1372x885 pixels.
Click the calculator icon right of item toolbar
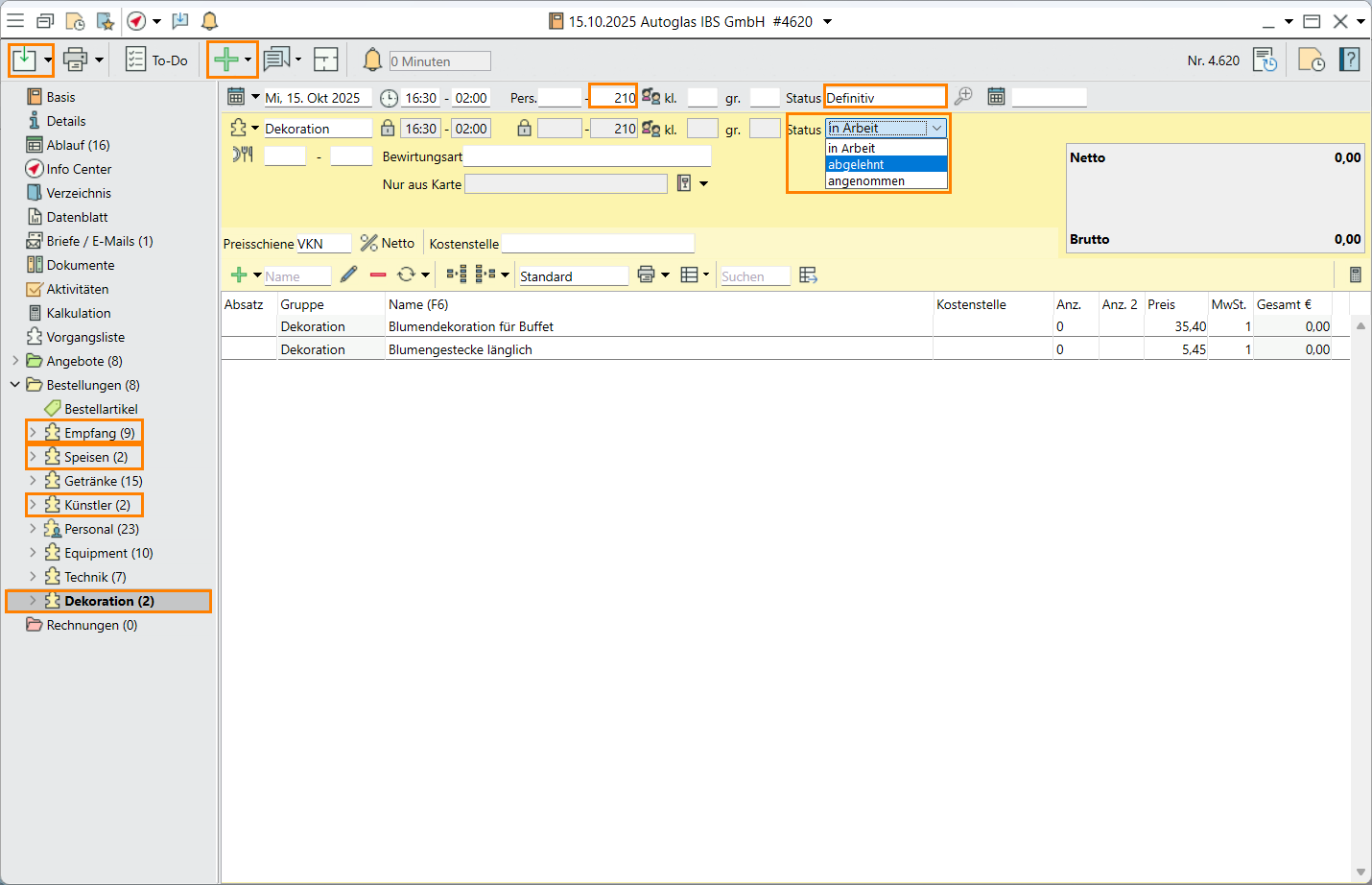[1355, 275]
